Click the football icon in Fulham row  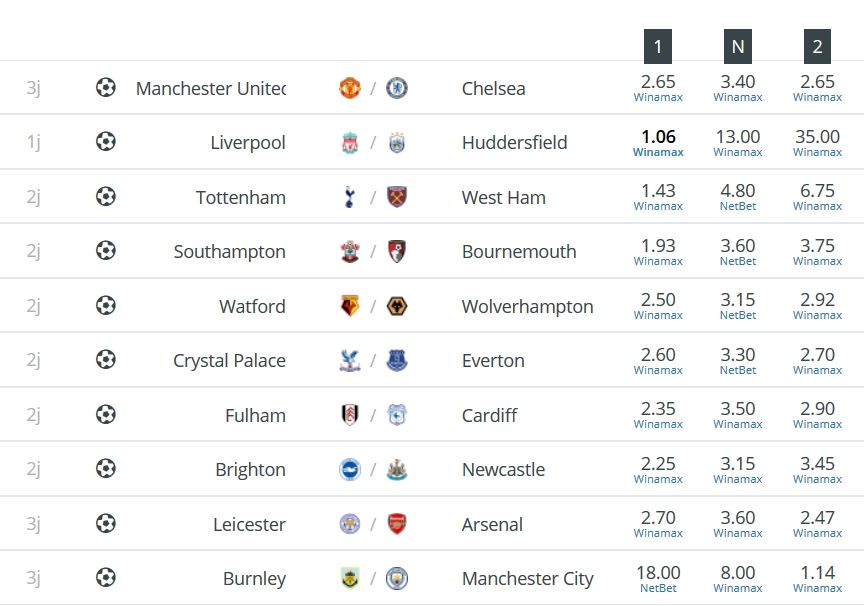click(106, 414)
